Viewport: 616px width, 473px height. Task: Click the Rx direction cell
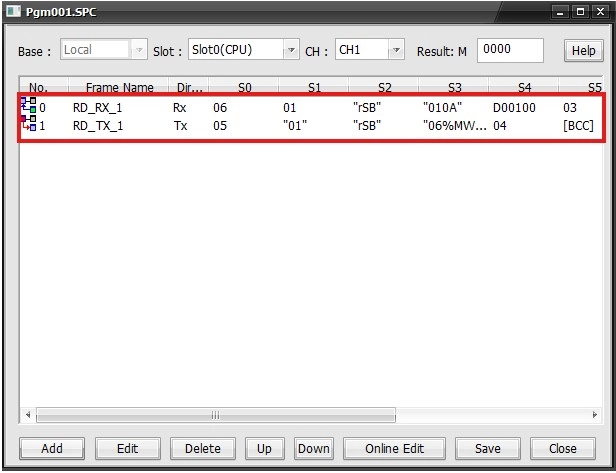coord(180,108)
